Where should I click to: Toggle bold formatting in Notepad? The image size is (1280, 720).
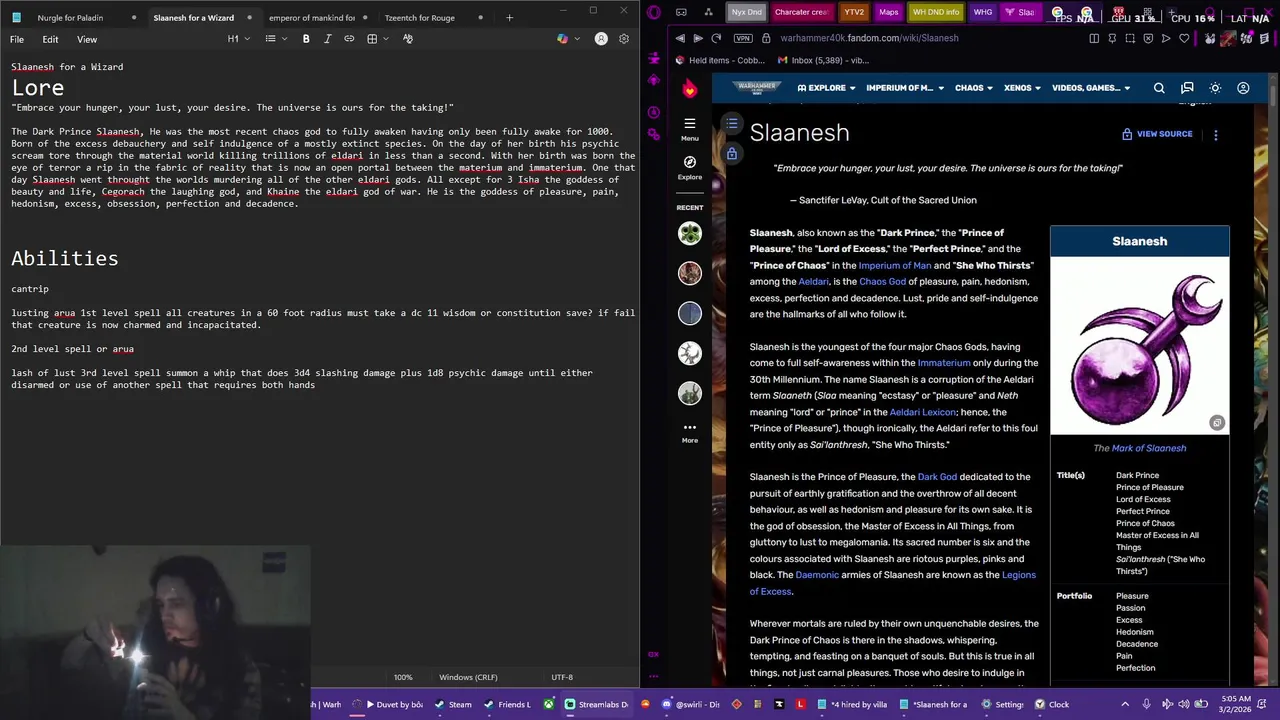coord(306,39)
